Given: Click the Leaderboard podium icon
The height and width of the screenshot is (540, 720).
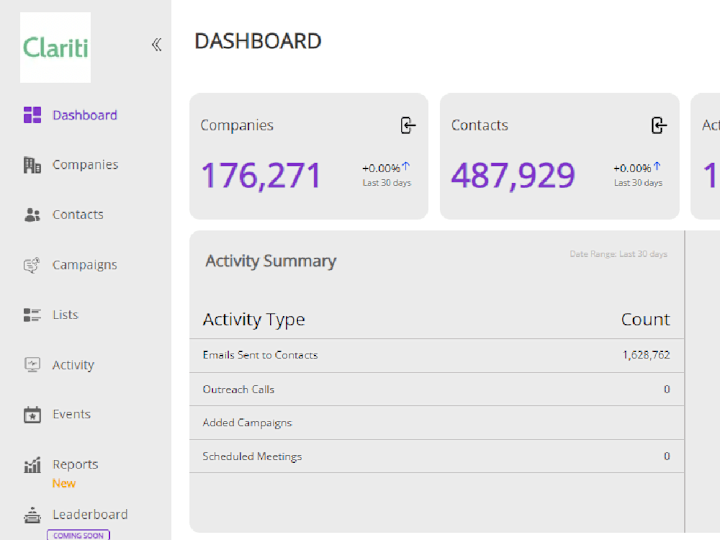Looking at the screenshot, I should click(x=32, y=515).
